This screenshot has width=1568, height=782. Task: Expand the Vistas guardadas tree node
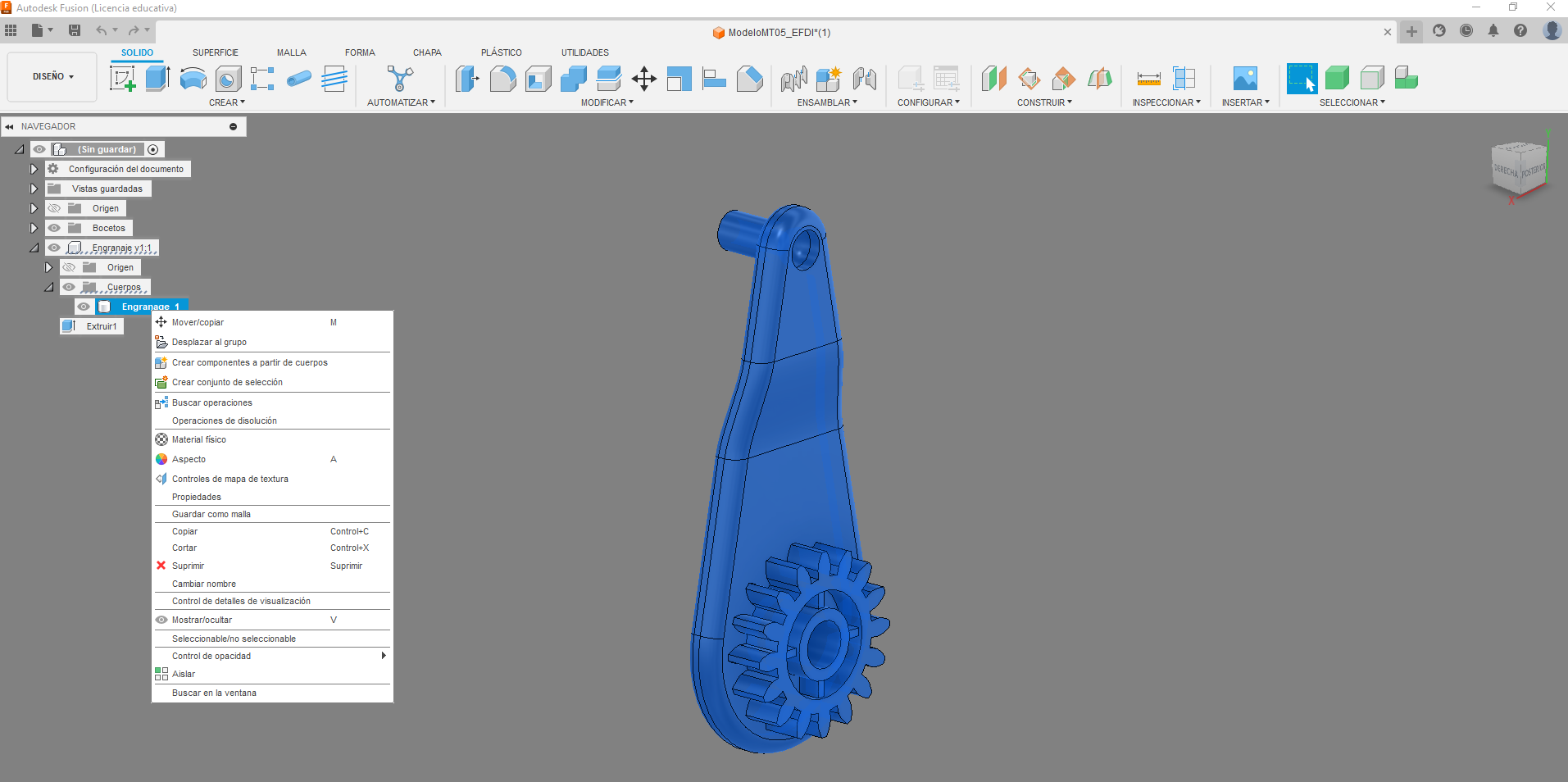tap(34, 189)
